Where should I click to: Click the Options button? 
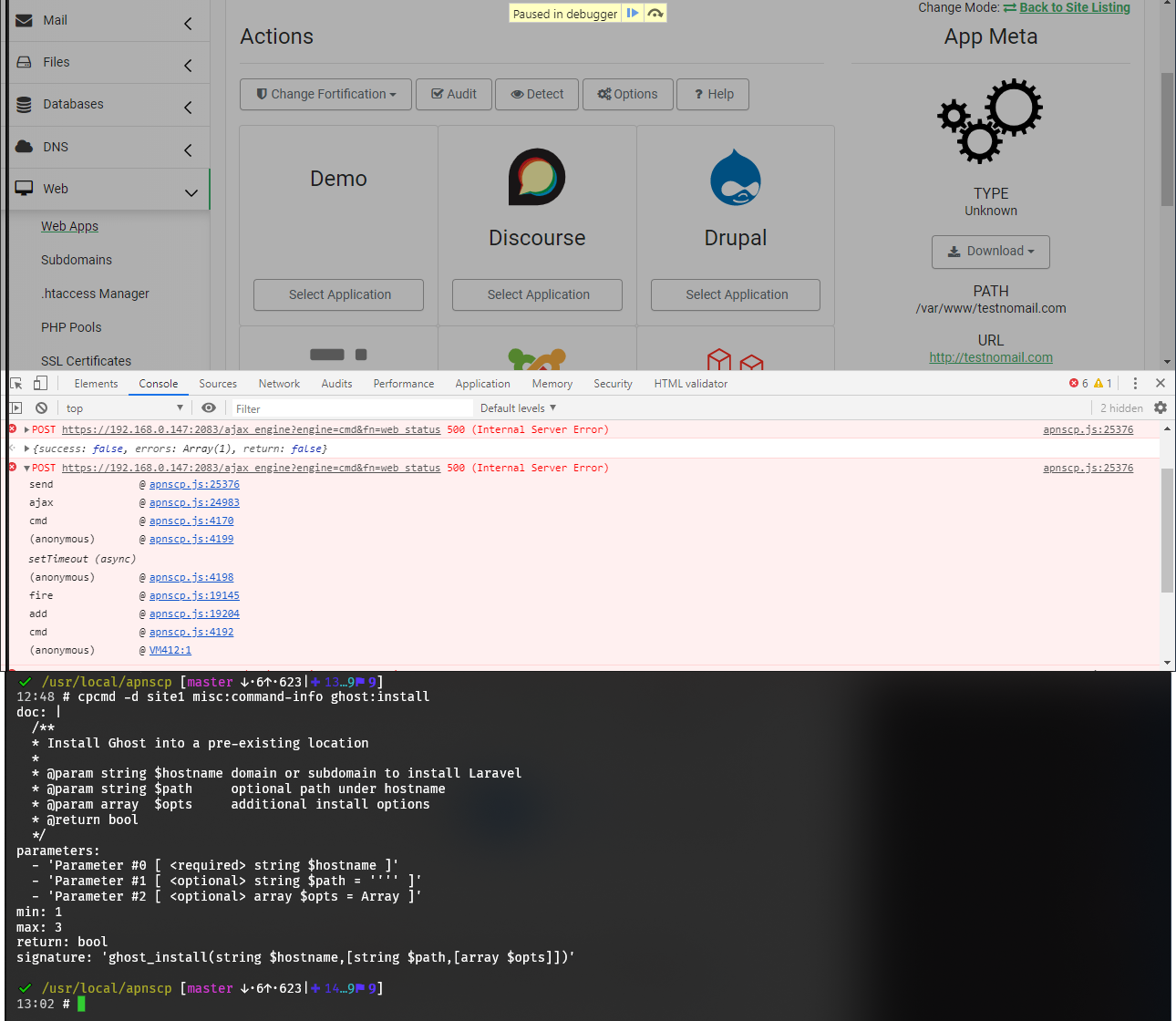(627, 94)
